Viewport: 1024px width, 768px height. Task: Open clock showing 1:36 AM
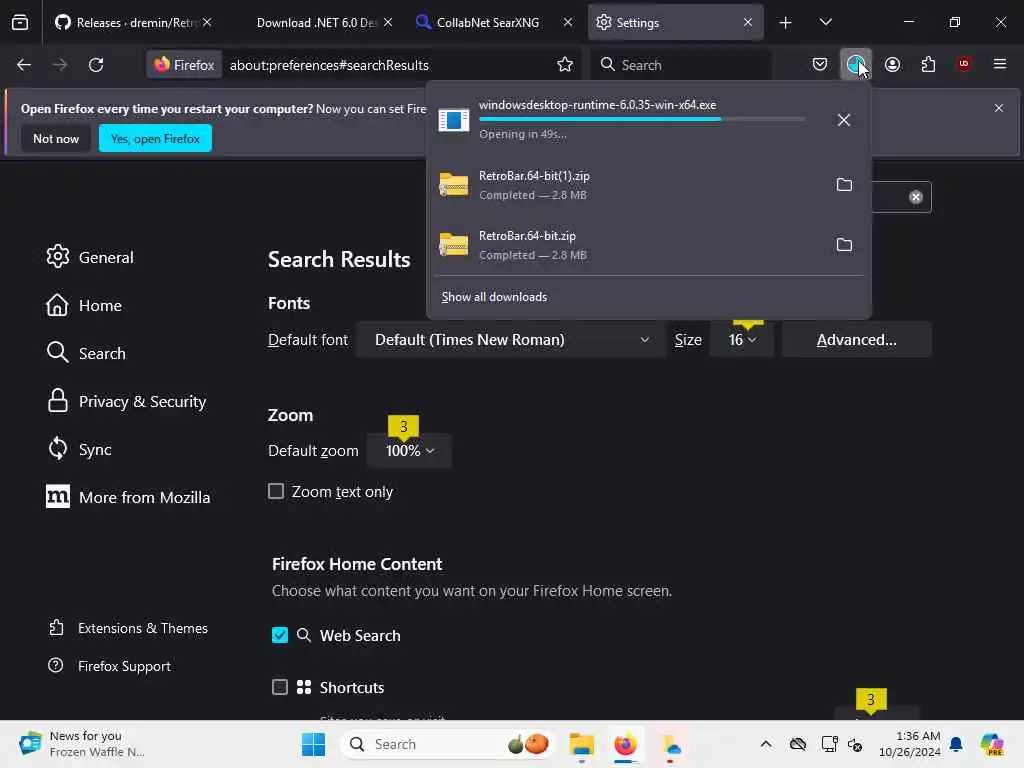909,744
